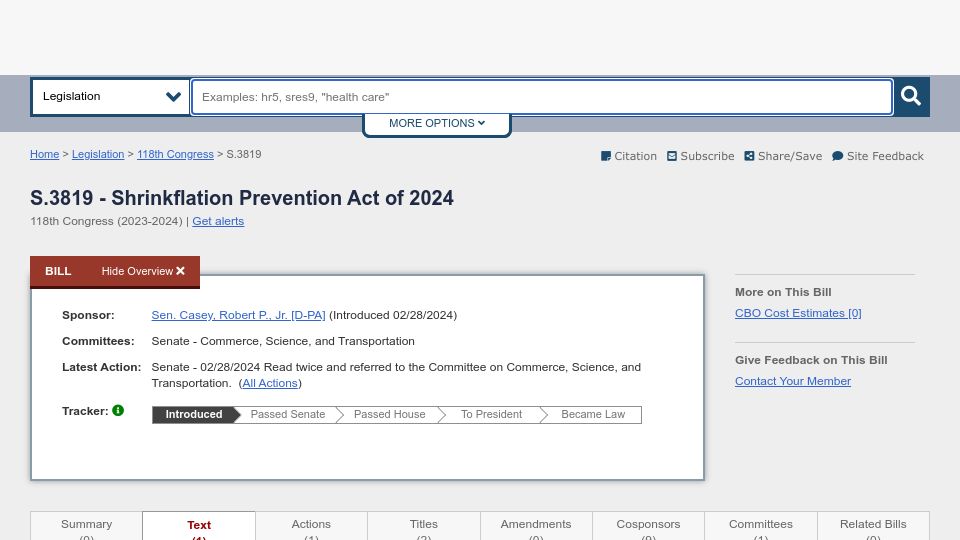Go to Home breadcrumb link
The width and height of the screenshot is (960, 540).
(45, 154)
